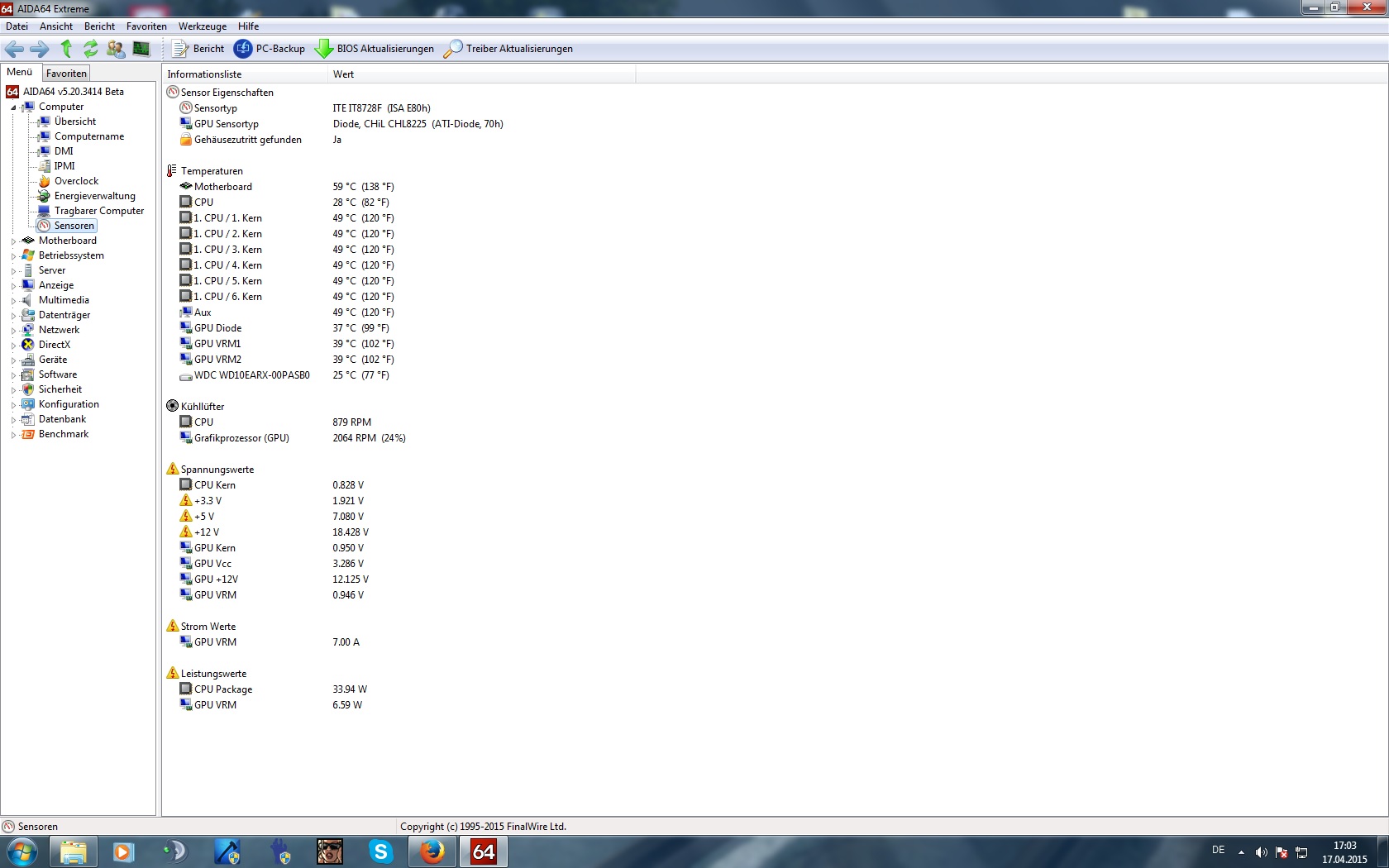Open the Bericht report wizard
The height and width of the screenshot is (868, 1389).
point(198,49)
